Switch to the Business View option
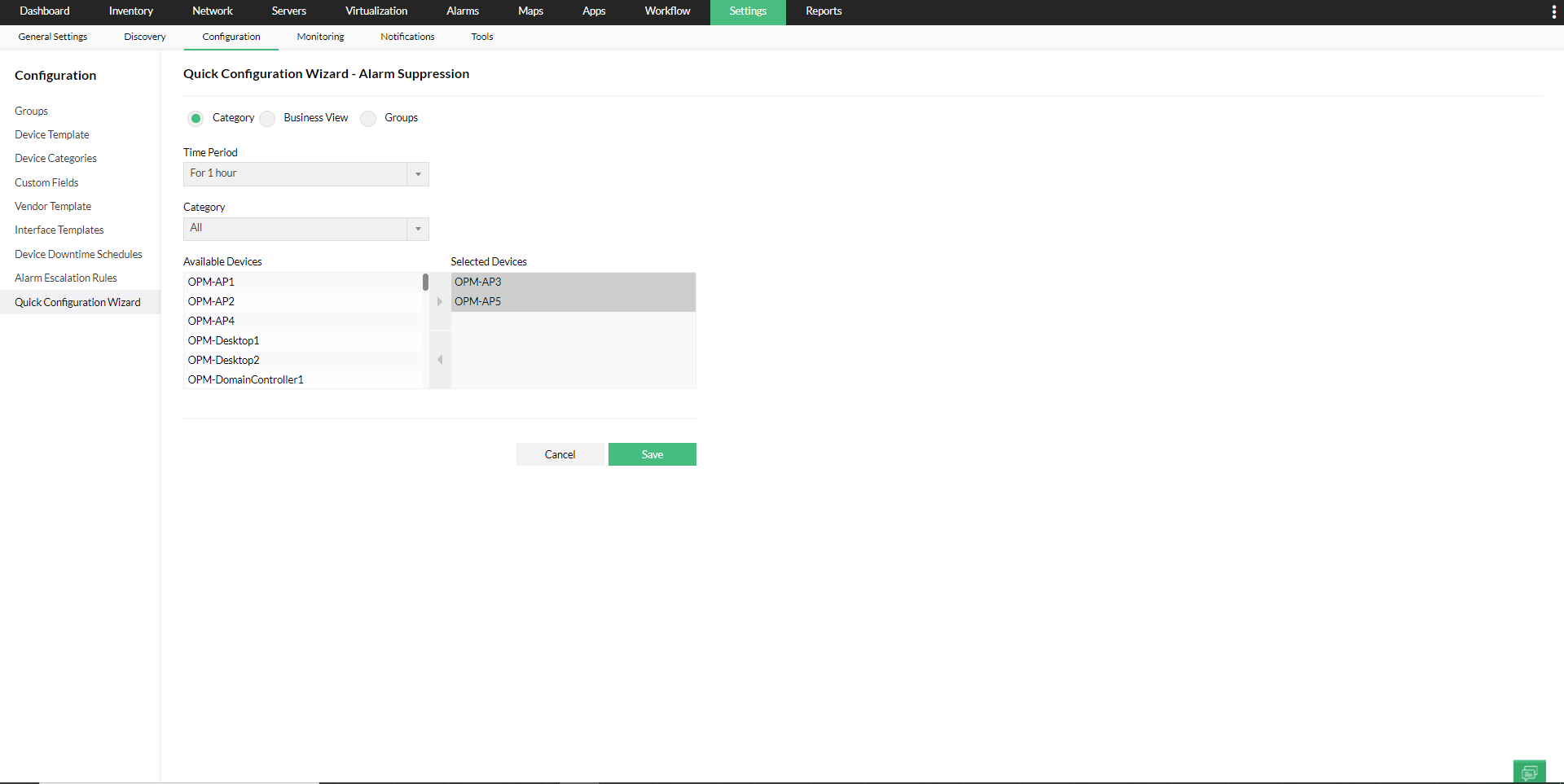 (x=266, y=118)
